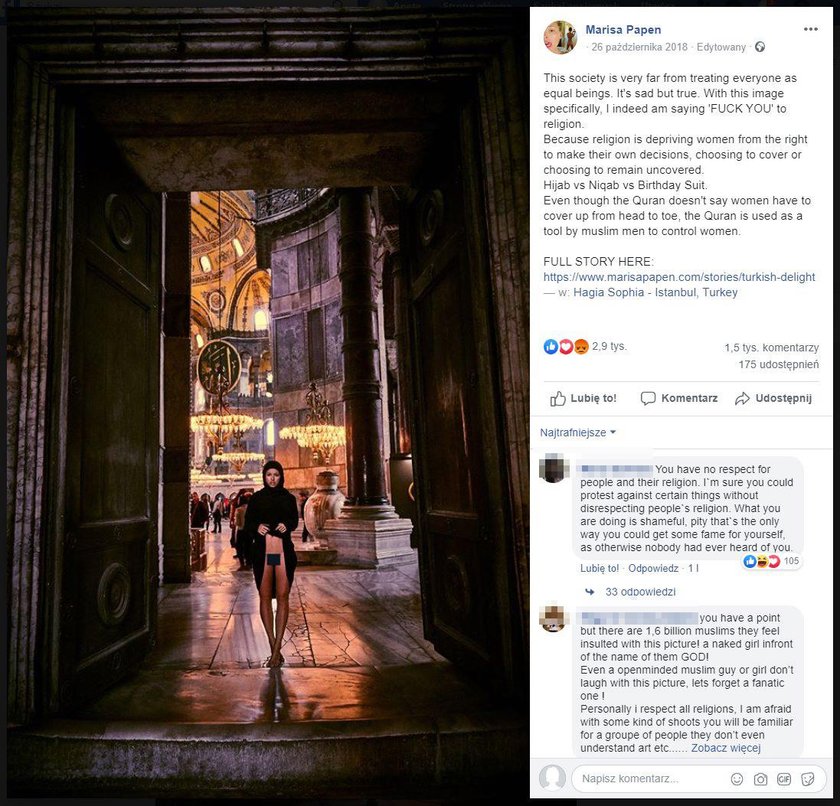
Task: Click first comment's reaction count 105
Action: point(791,561)
